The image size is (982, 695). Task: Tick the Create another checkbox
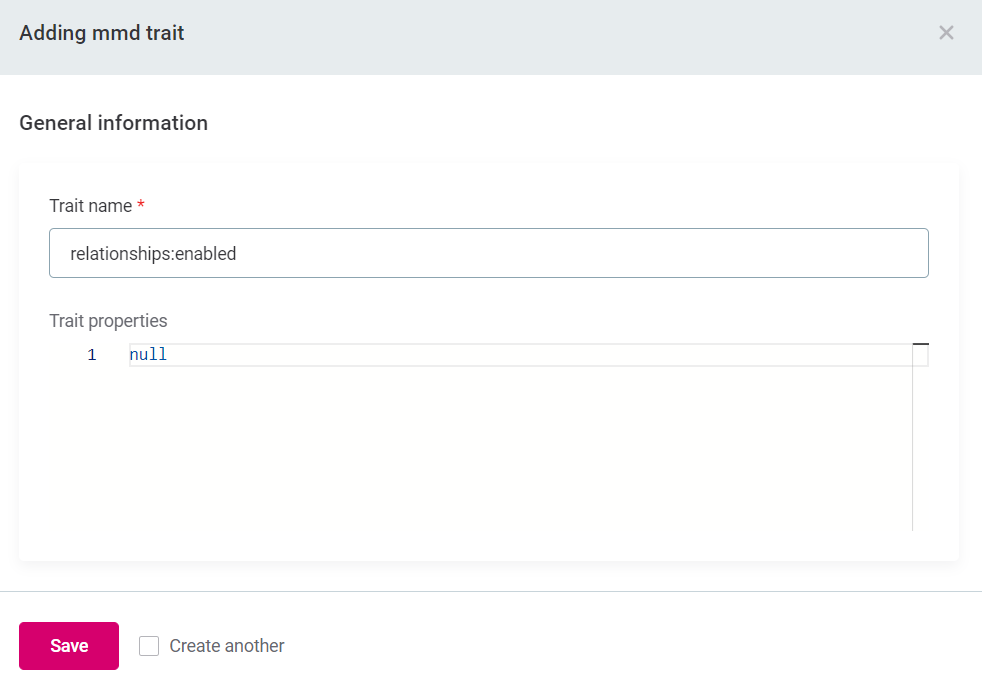(149, 646)
